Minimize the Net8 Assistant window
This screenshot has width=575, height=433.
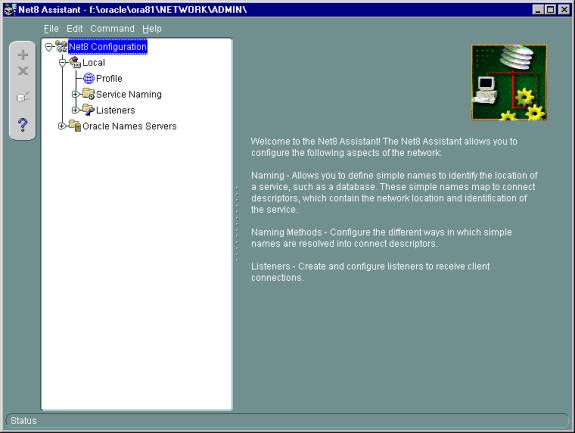click(x=538, y=10)
